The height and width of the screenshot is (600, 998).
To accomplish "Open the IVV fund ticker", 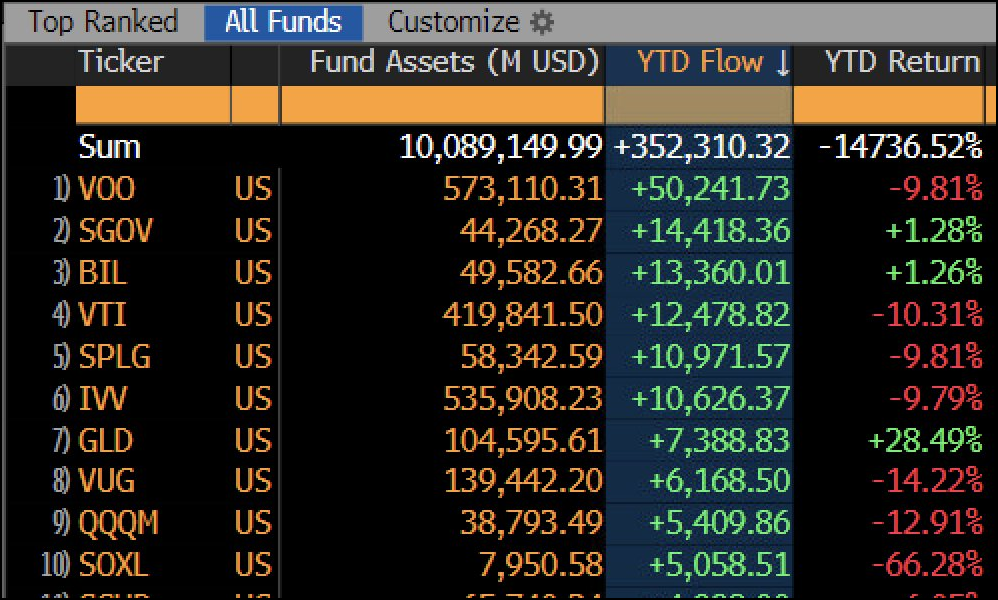I will 103,399.
